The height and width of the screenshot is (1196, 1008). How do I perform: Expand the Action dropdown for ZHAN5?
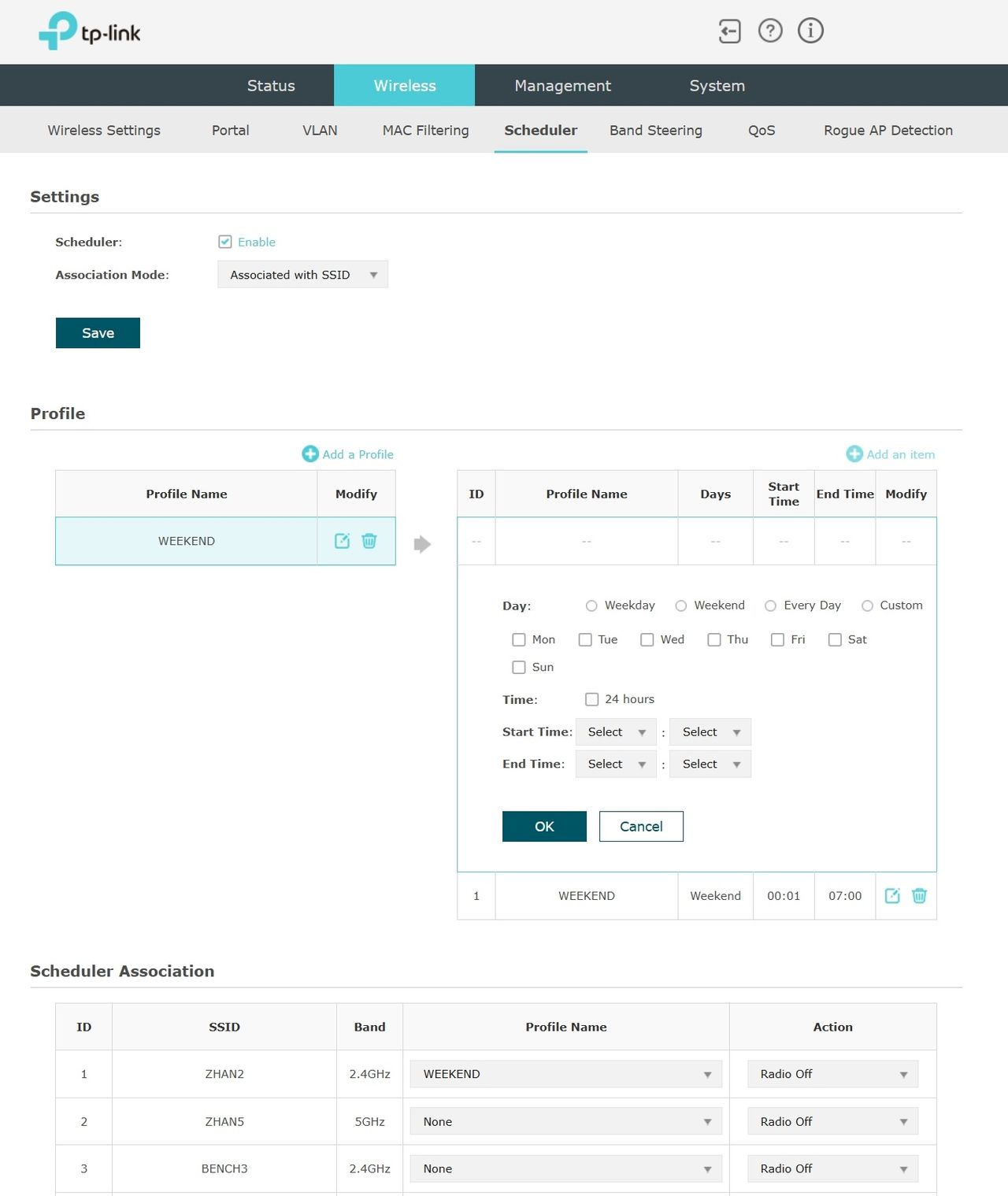832,1121
